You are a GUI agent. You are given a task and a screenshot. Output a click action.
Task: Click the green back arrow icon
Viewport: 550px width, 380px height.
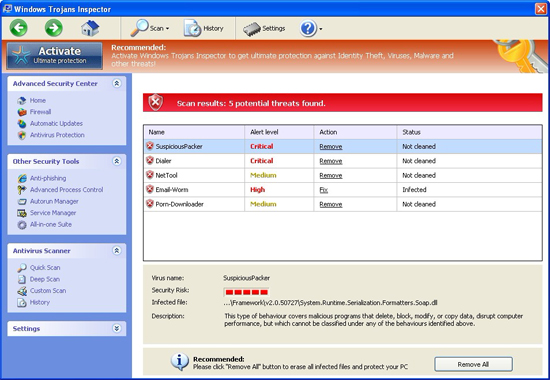(19, 28)
